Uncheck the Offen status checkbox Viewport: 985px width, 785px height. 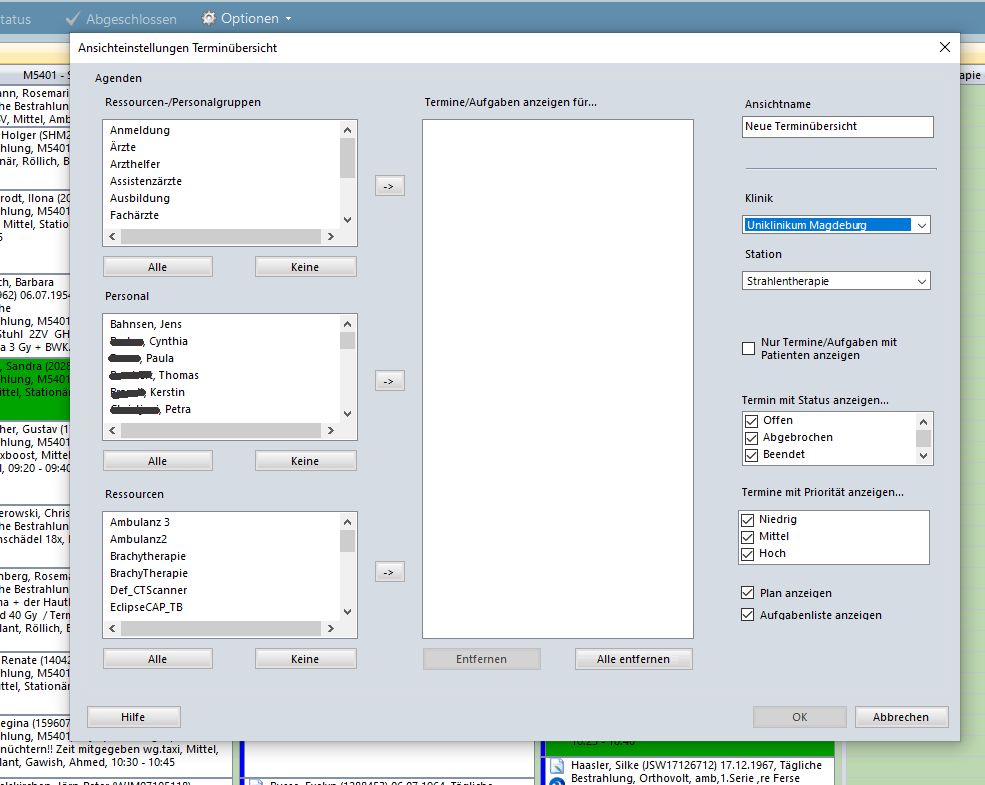(x=750, y=421)
